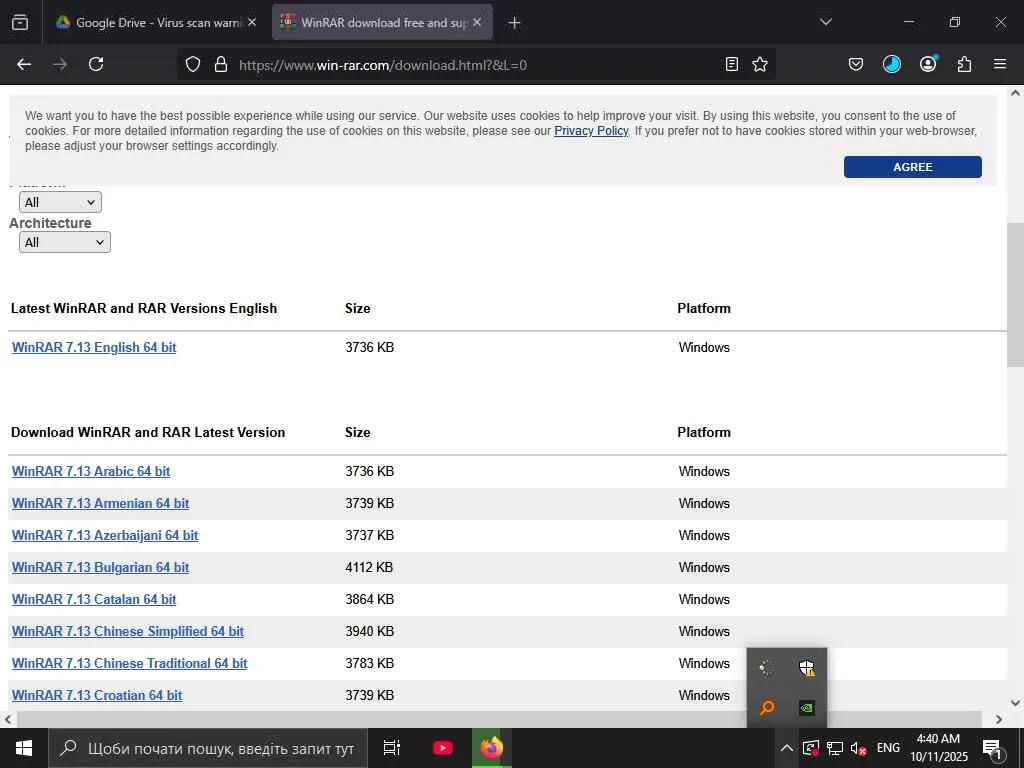Screen dimensions: 1024x768
Task: Click the scroll down arrow
Action: click(1016, 703)
